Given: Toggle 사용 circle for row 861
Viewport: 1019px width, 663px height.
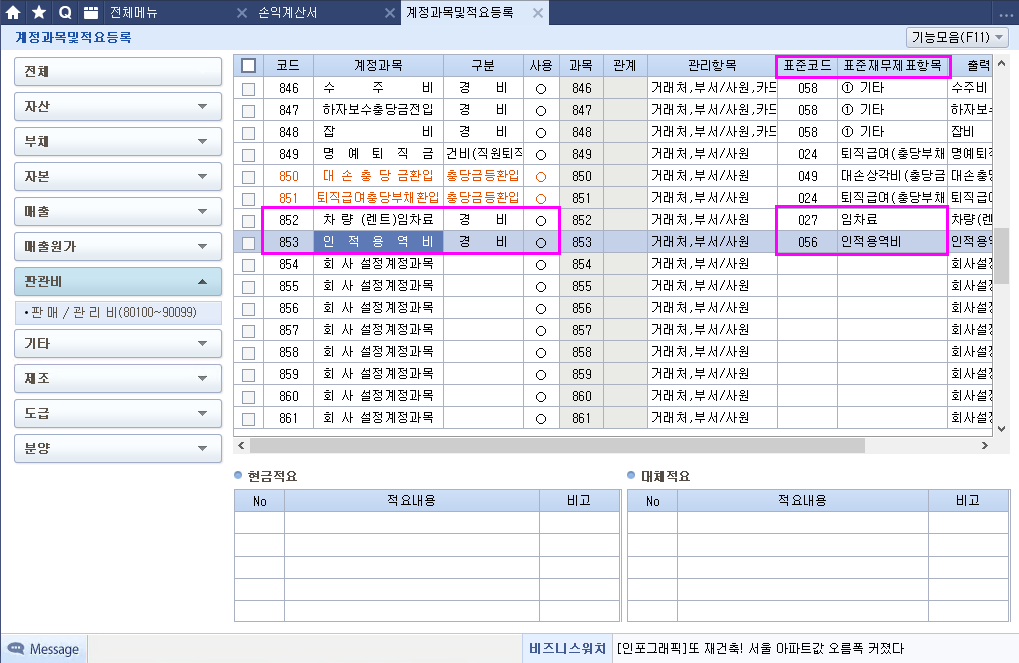Looking at the screenshot, I should click(x=541, y=419).
